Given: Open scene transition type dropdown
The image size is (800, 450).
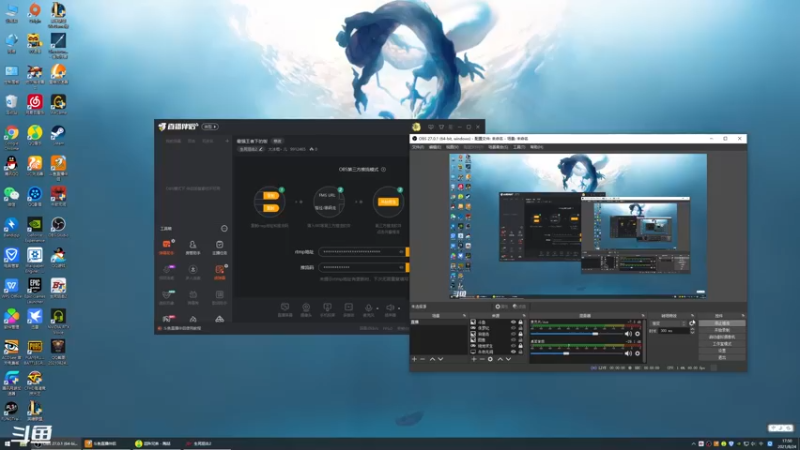Looking at the screenshot, I should pos(668,323).
